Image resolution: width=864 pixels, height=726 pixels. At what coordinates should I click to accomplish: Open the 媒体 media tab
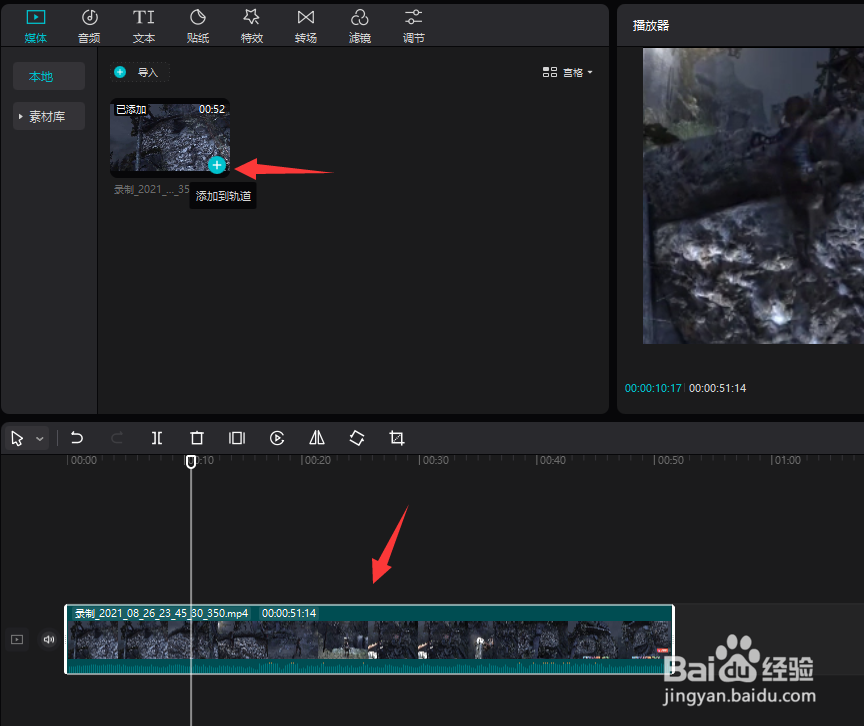coord(36,26)
